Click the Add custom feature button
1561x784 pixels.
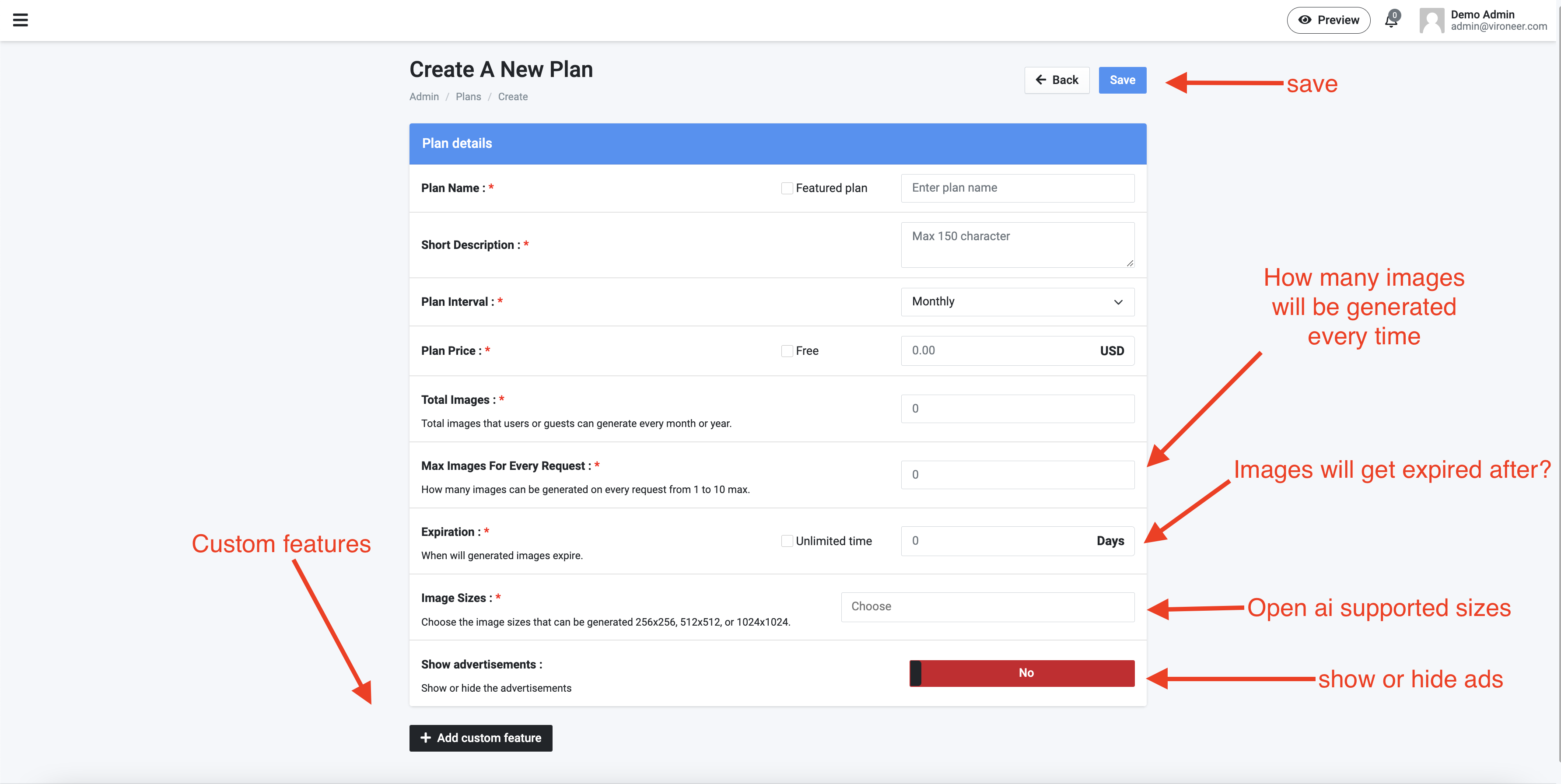[x=480, y=737]
